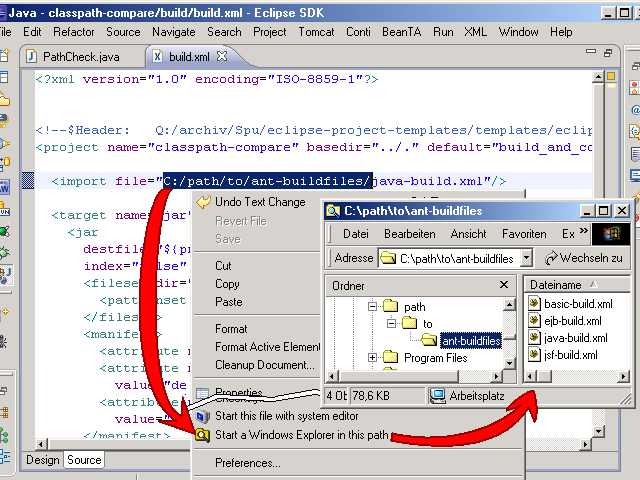This screenshot has width=640, height=480.
Task: Click Undo Text Change in context menu
Action: click(260, 202)
